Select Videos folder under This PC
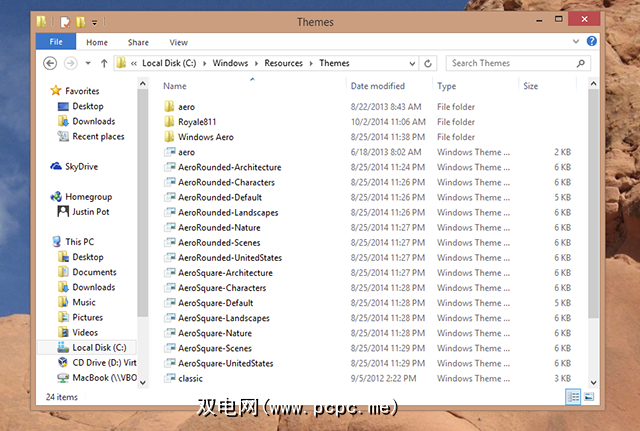640x431 pixels. (x=85, y=333)
